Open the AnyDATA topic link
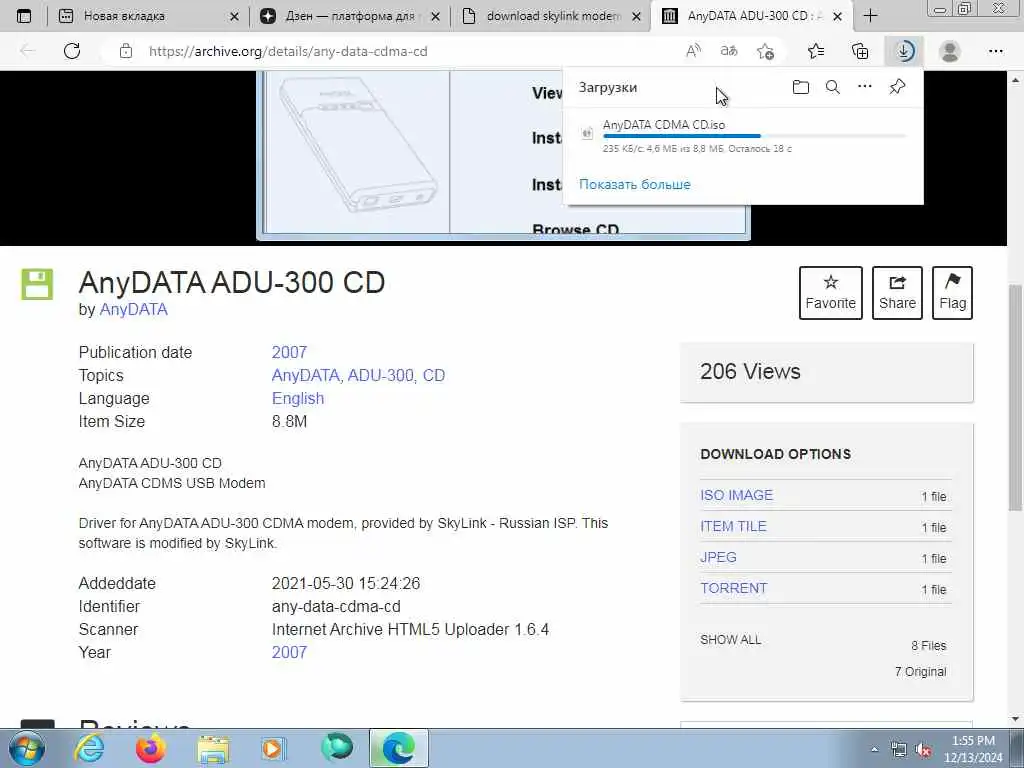The height and width of the screenshot is (768, 1024). 305,376
